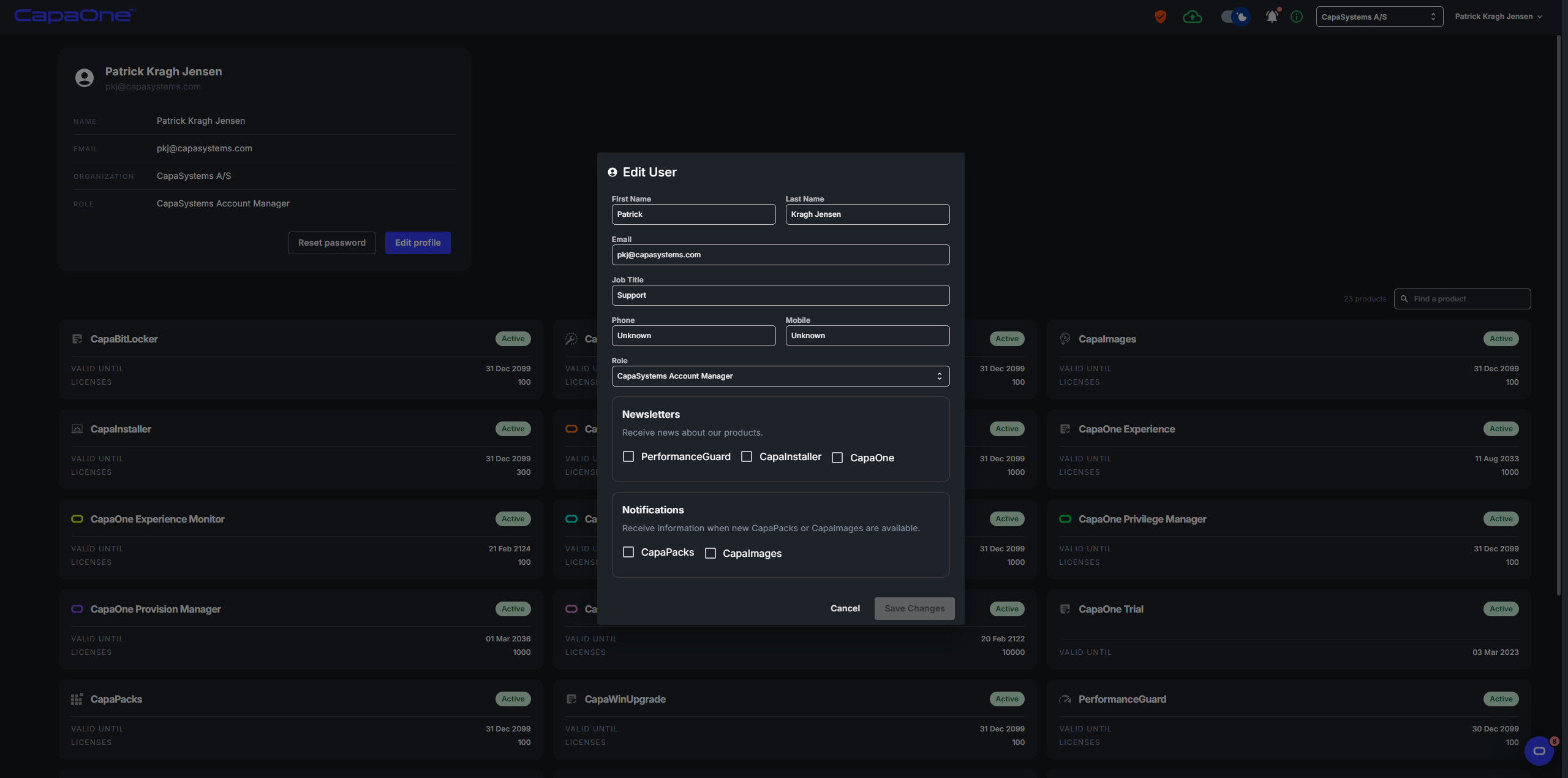Click the PerformanceGuard Active badge
This screenshot has width=1568, height=778.
[x=1501, y=699]
